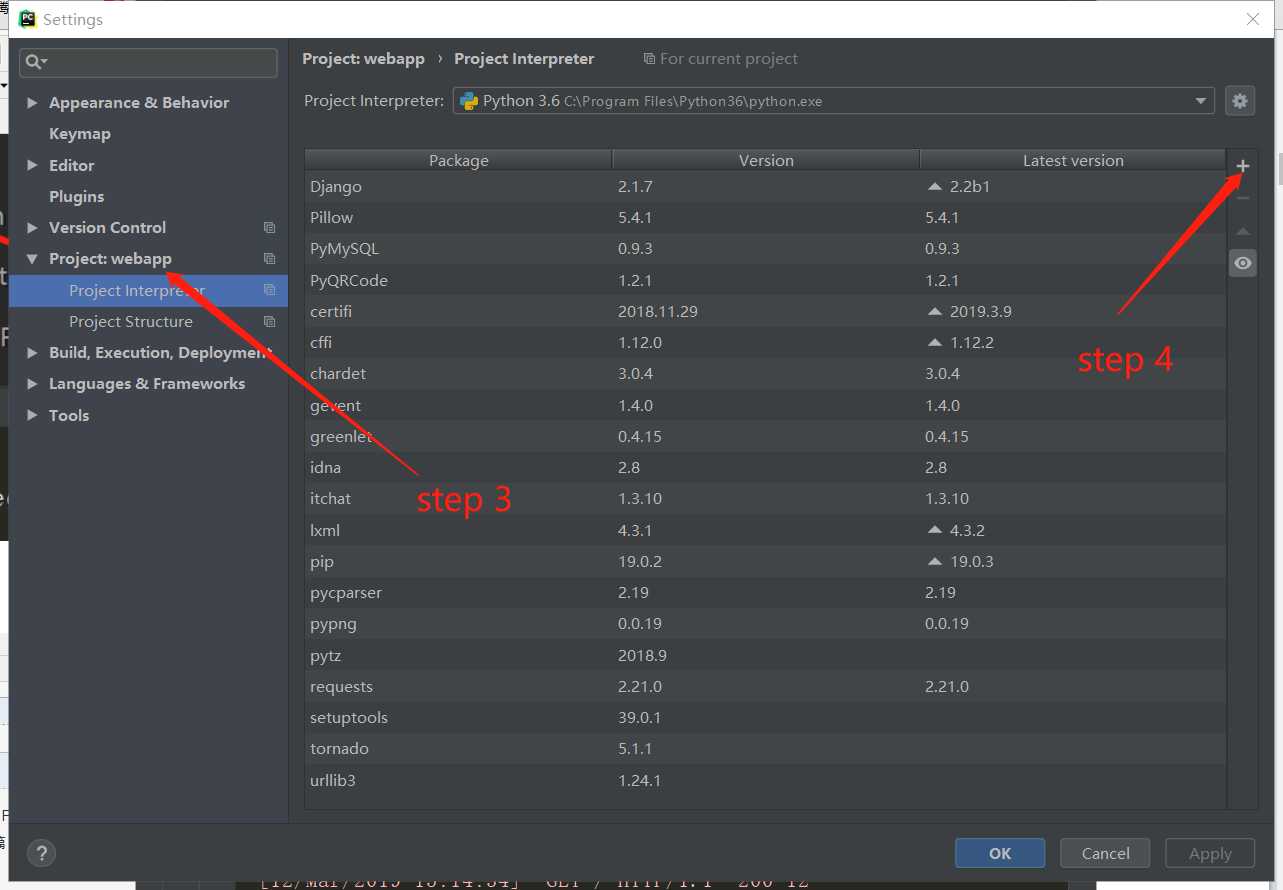
Task: Select the tornado package row
Action: point(765,748)
